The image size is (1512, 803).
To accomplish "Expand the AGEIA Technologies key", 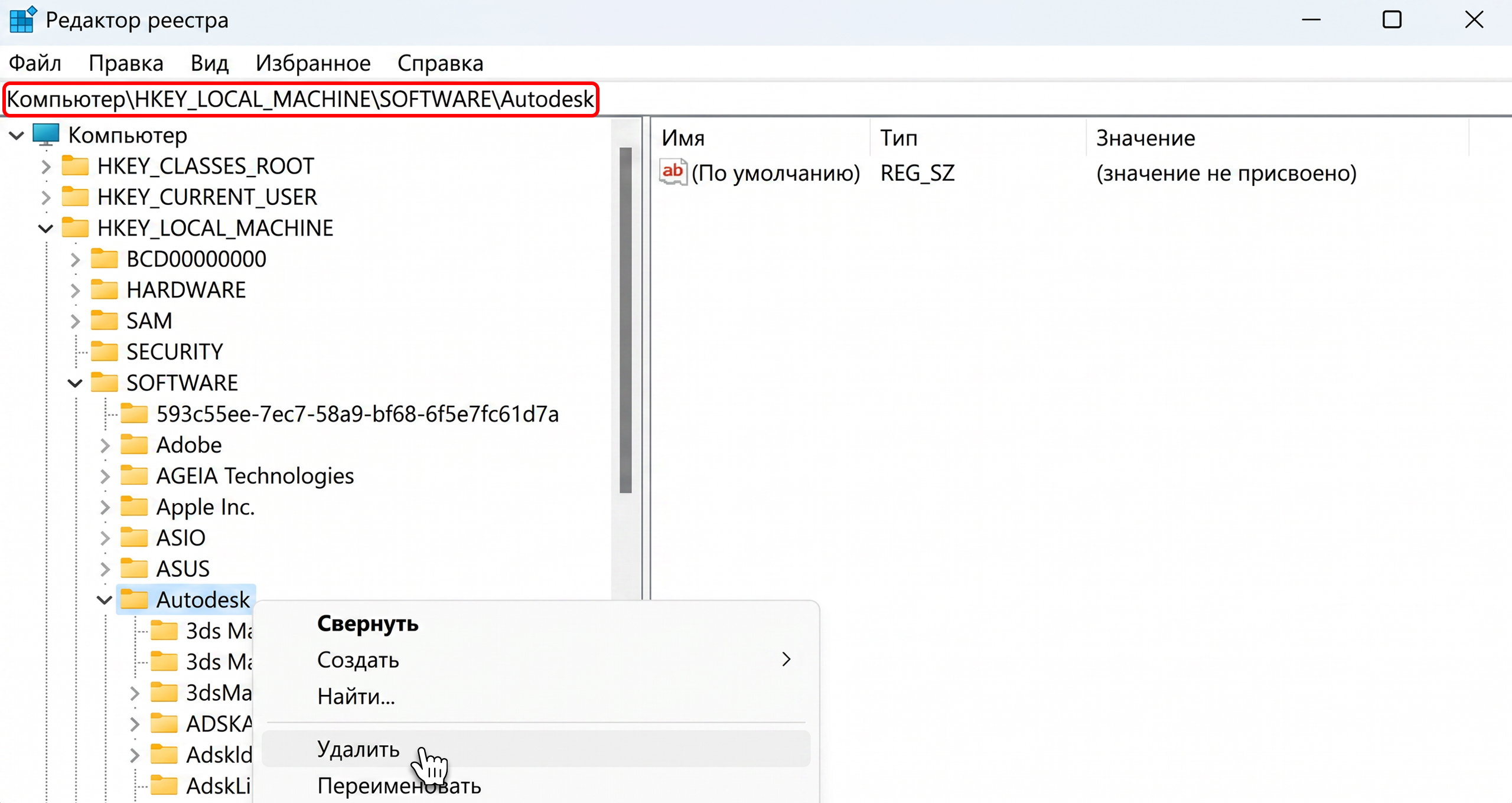I will (105, 476).
